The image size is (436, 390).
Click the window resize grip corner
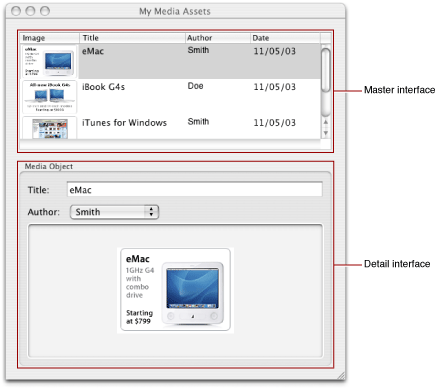click(x=341, y=375)
